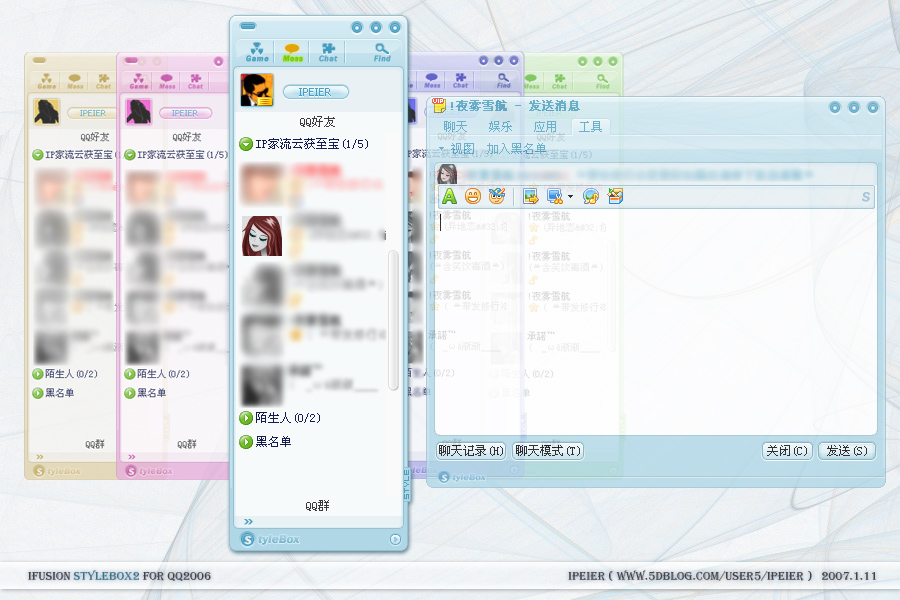
Task: Click Mess icon in pink panel
Action: (x=167, y=81)
